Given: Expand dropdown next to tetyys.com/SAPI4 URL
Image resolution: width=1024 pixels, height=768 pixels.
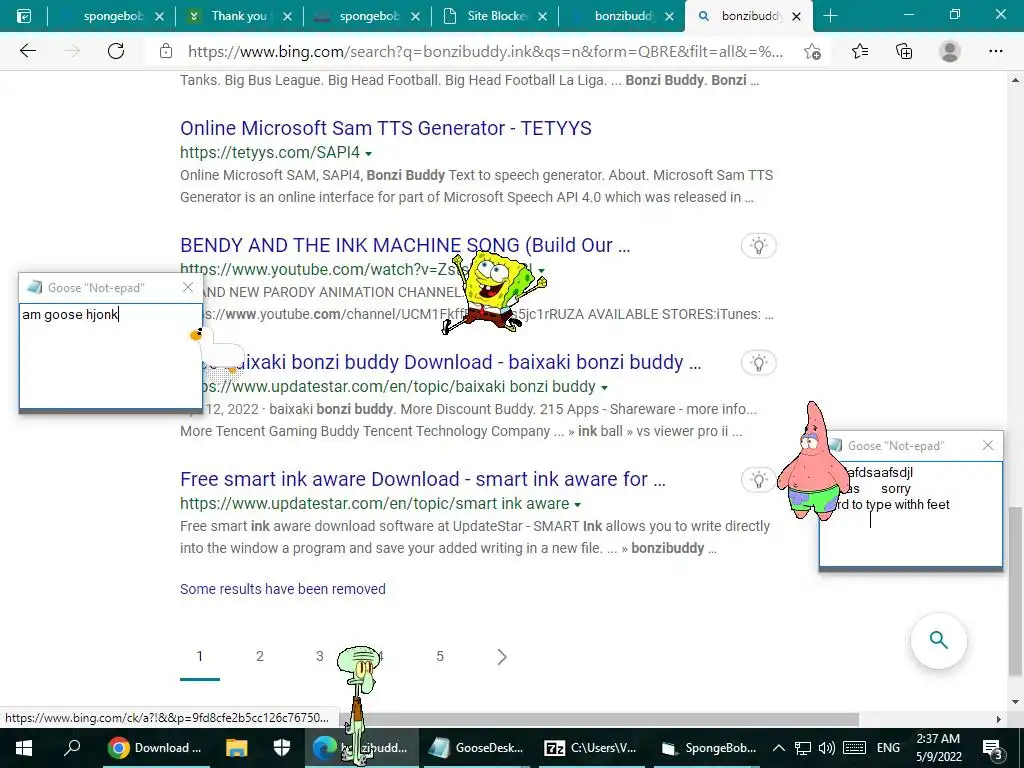Looking at the screenshot, I should [368, 153].
